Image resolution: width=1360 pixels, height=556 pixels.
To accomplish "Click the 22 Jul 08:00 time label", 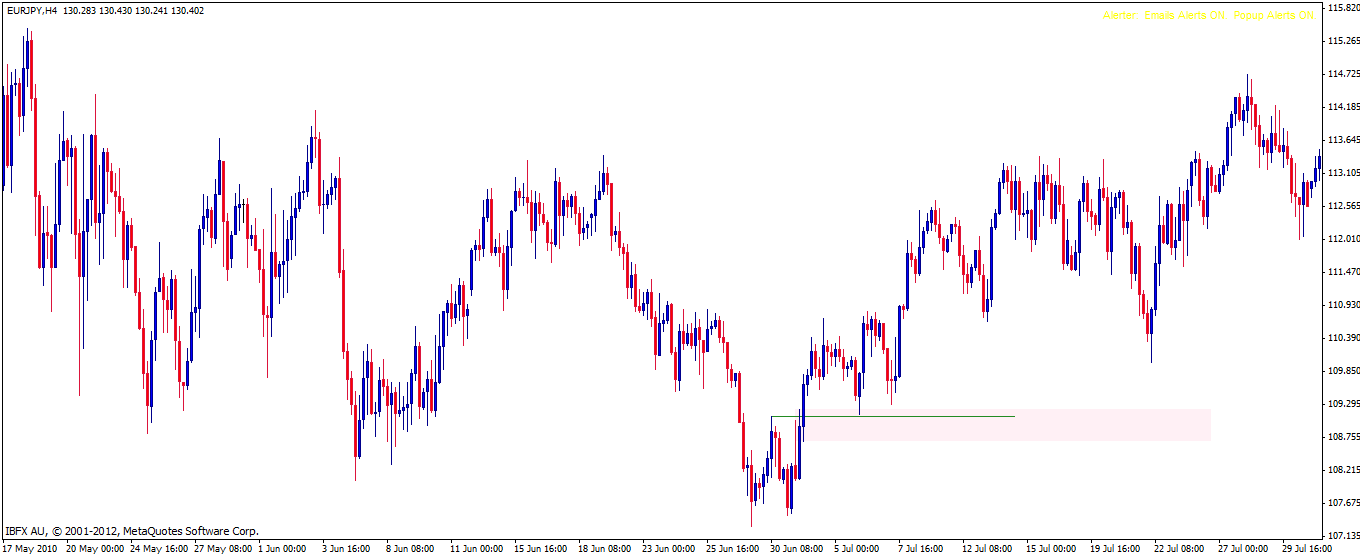I will tap(1181, 549).
